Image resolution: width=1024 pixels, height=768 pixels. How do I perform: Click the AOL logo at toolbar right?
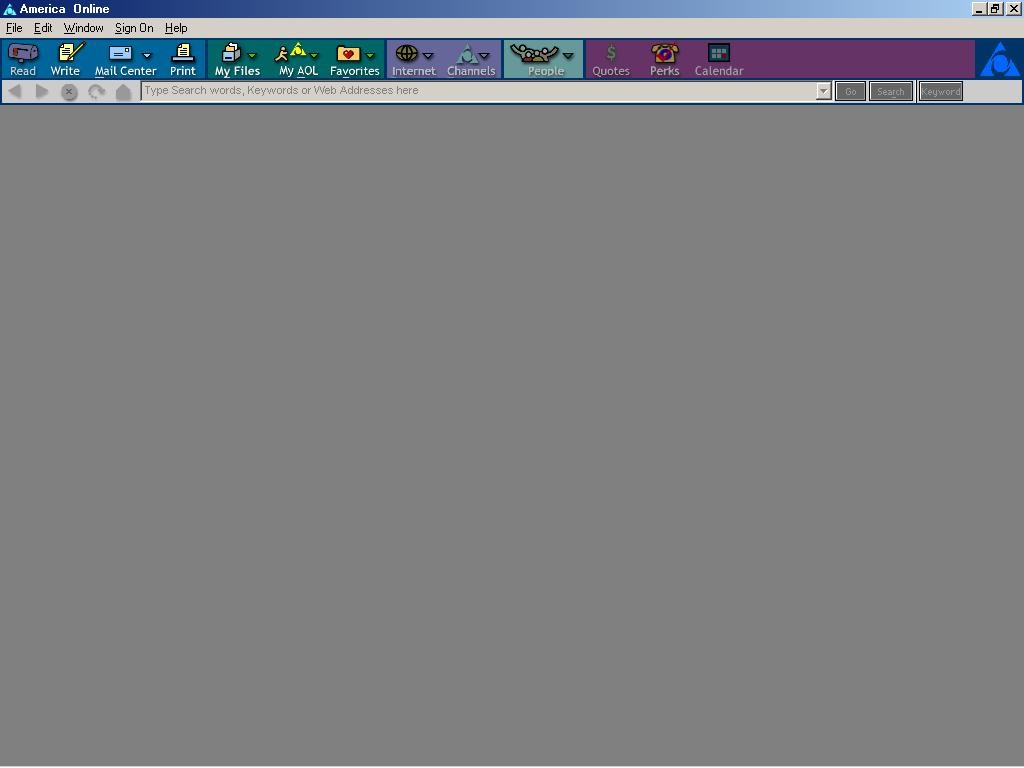point(998,60)
